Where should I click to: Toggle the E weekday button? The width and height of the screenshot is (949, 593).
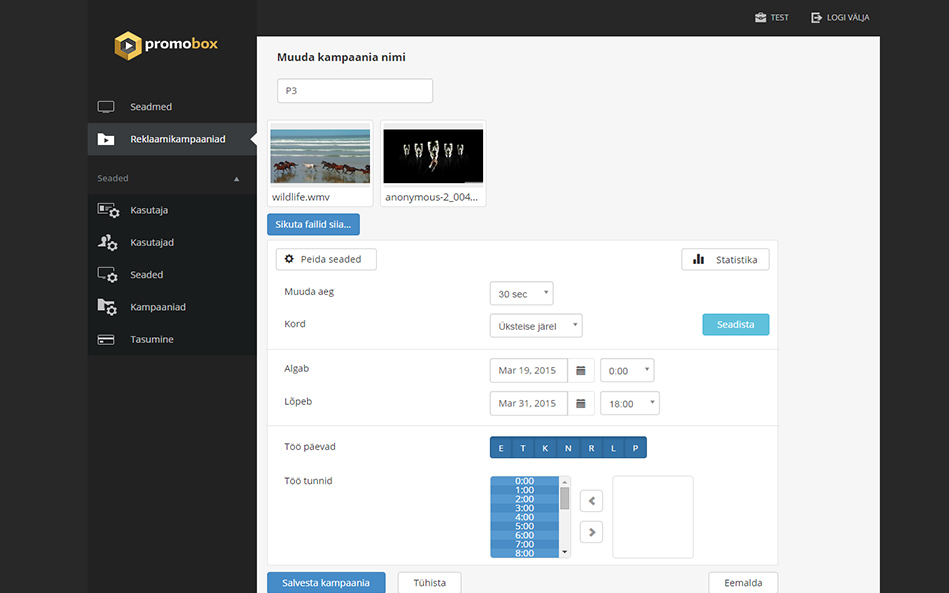point(501,448)
